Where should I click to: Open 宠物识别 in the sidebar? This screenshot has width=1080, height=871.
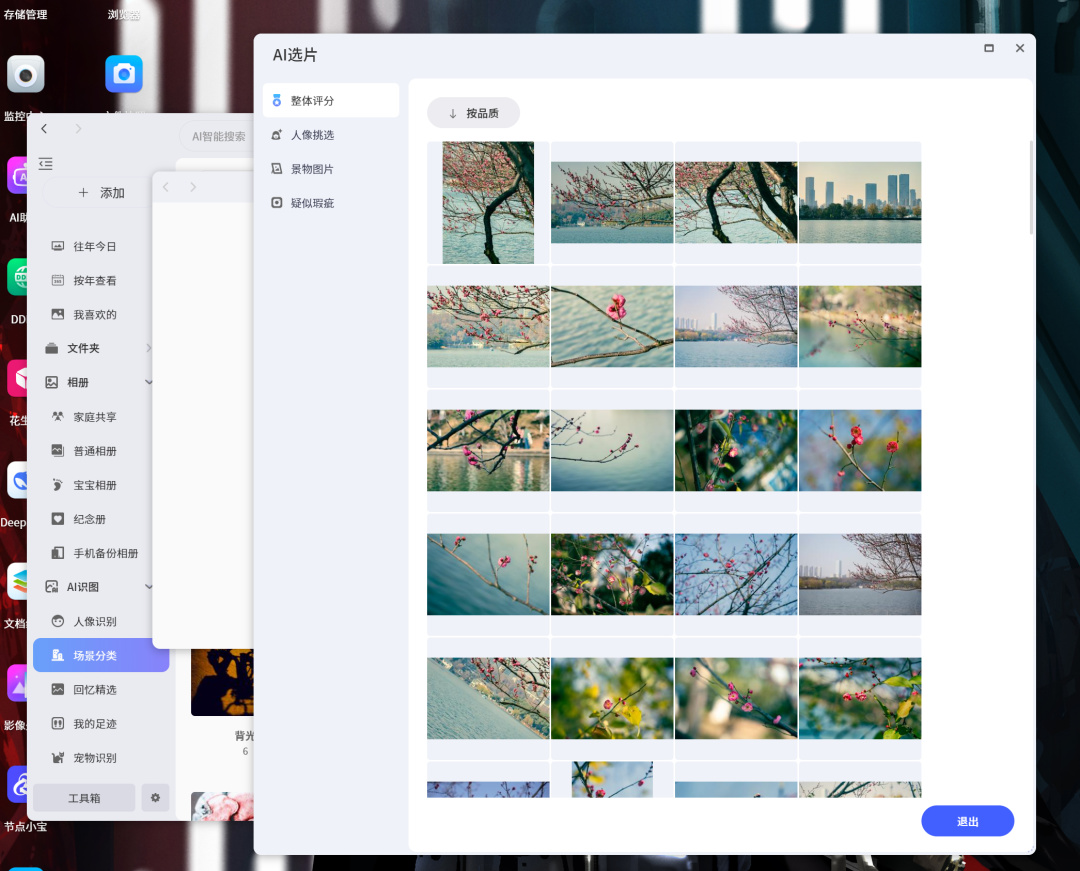[101, 757]
